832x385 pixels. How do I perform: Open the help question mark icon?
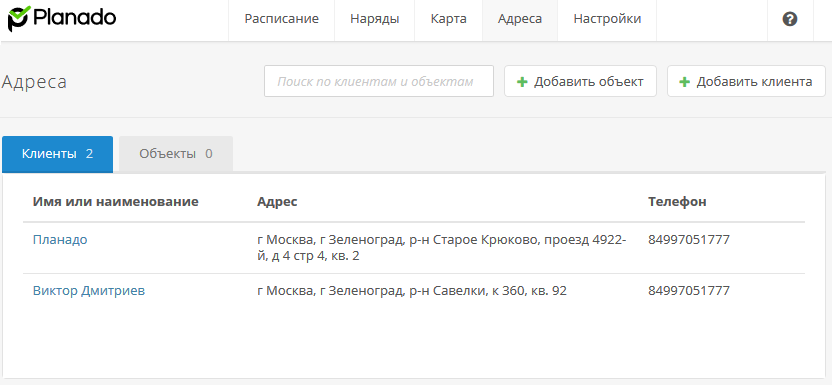click(790, 20)
